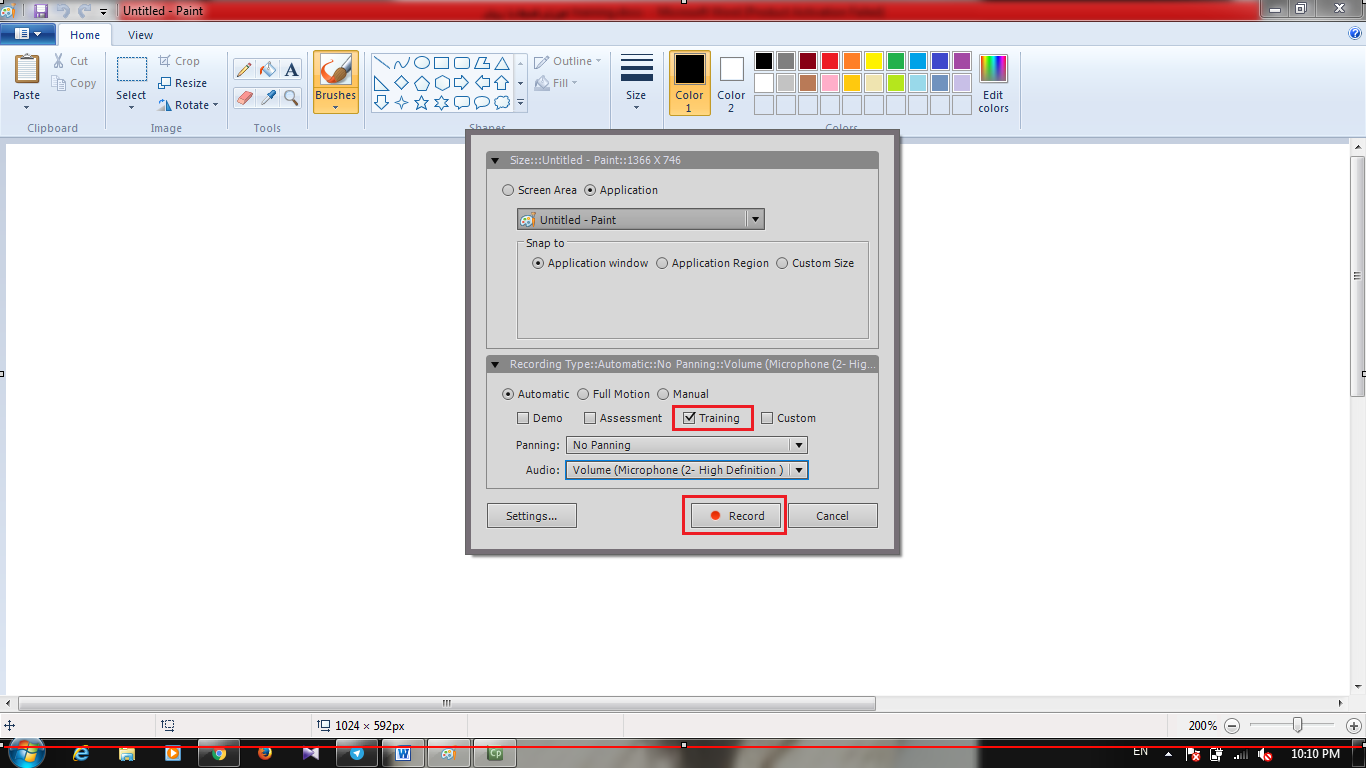1366x768 pixels.
Task: Select the Color 1 button
Action: [x=689, y=82]
